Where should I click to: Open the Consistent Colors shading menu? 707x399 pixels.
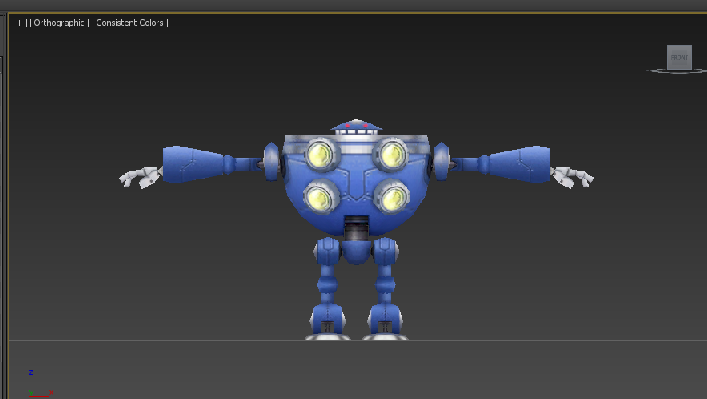point(129,23)
